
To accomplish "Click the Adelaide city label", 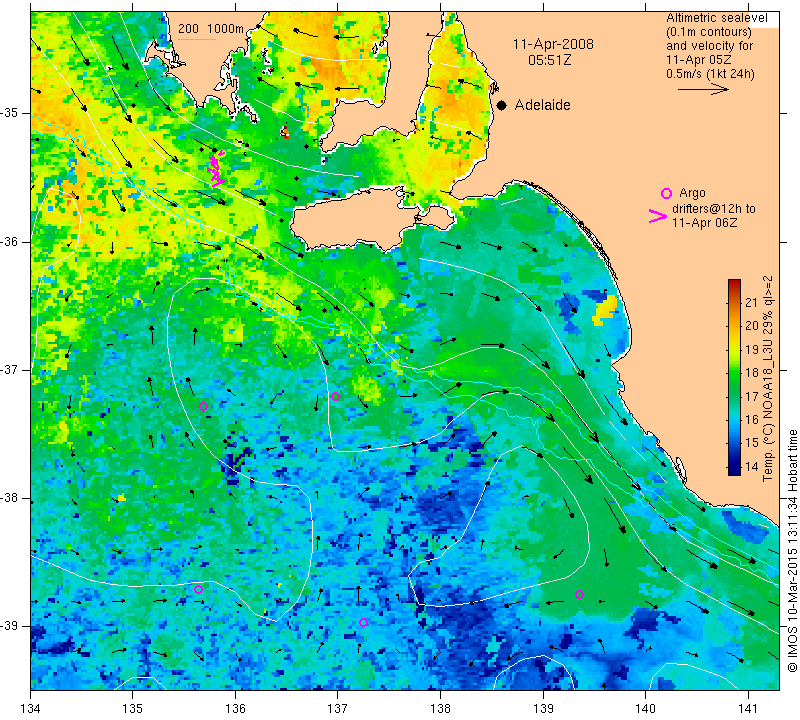I will [x=542, y=105].
